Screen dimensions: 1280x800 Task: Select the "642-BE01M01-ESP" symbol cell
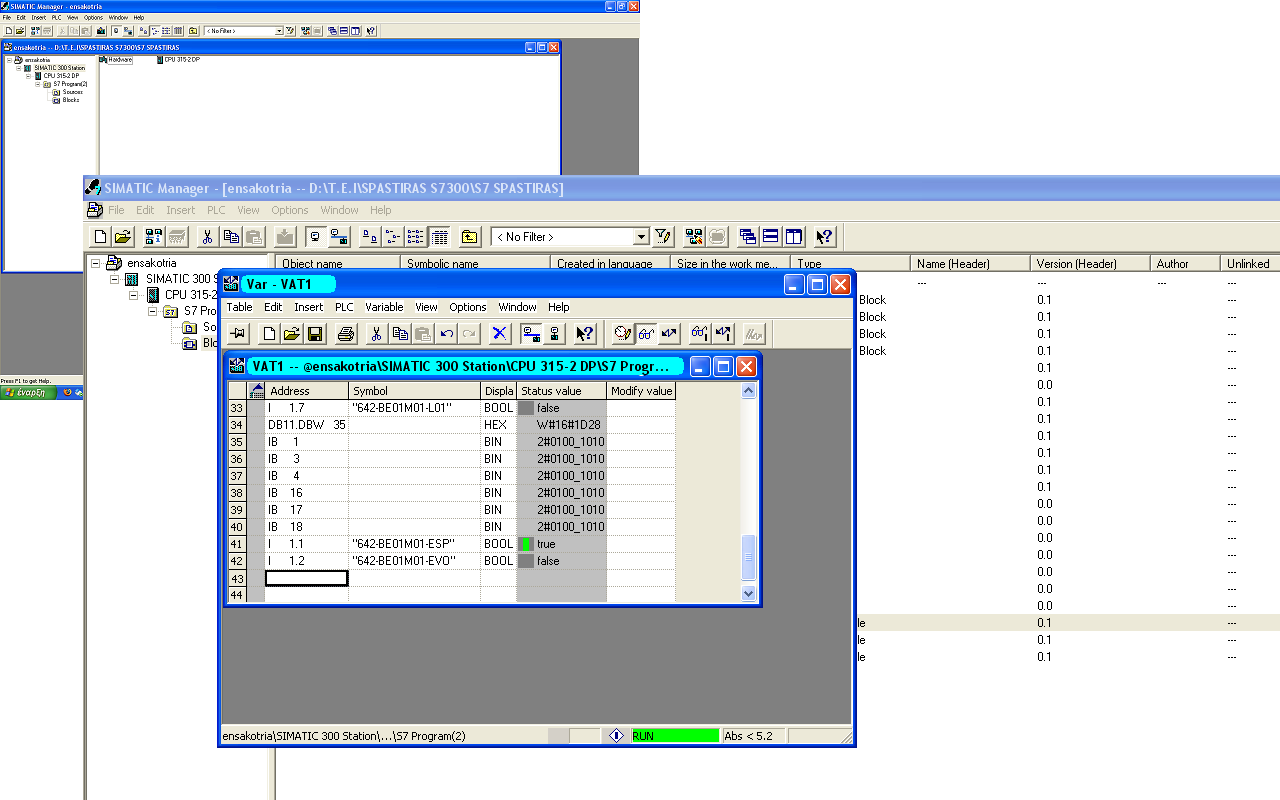414,544
